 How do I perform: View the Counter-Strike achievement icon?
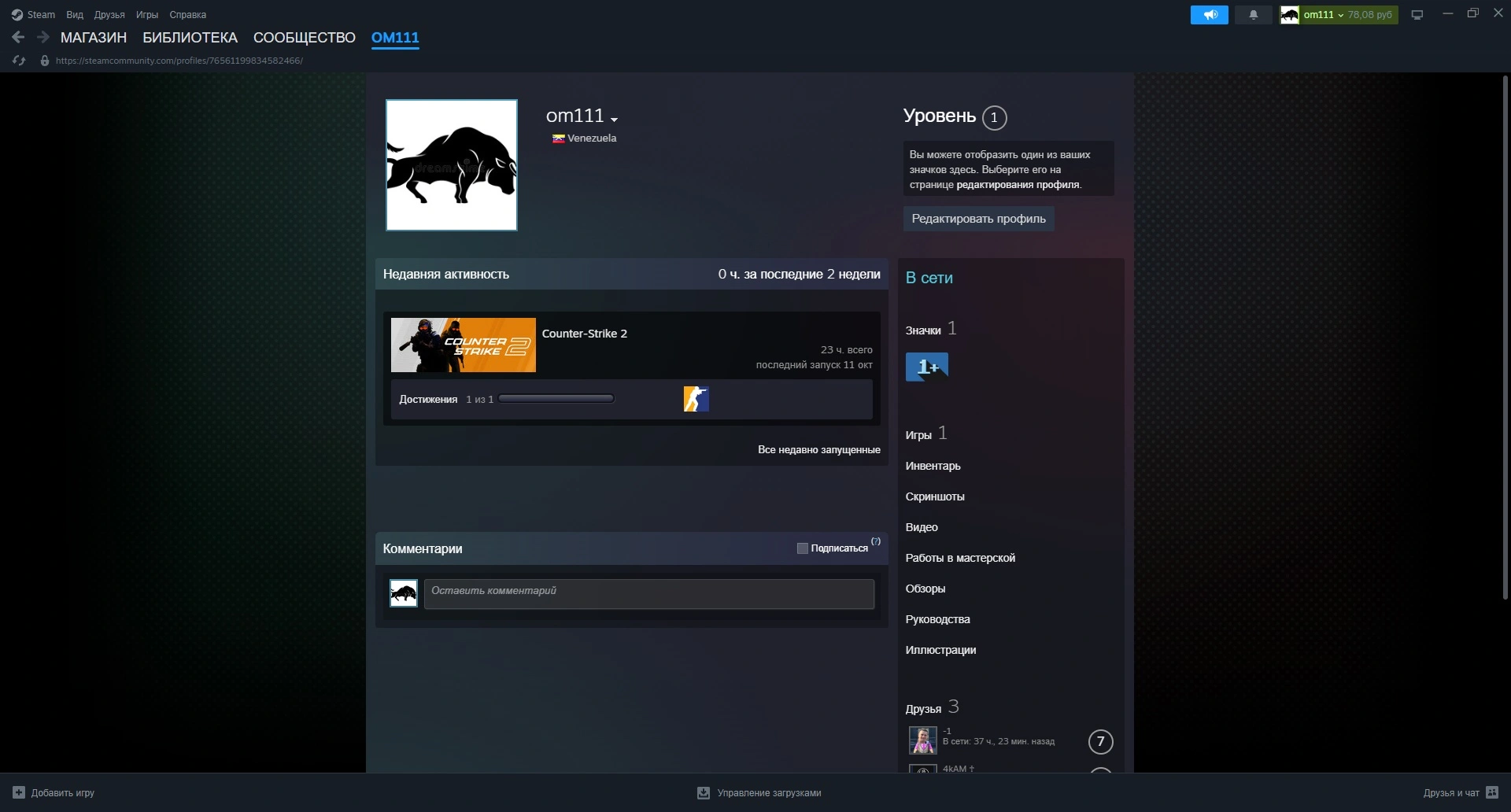click(696, 399)
